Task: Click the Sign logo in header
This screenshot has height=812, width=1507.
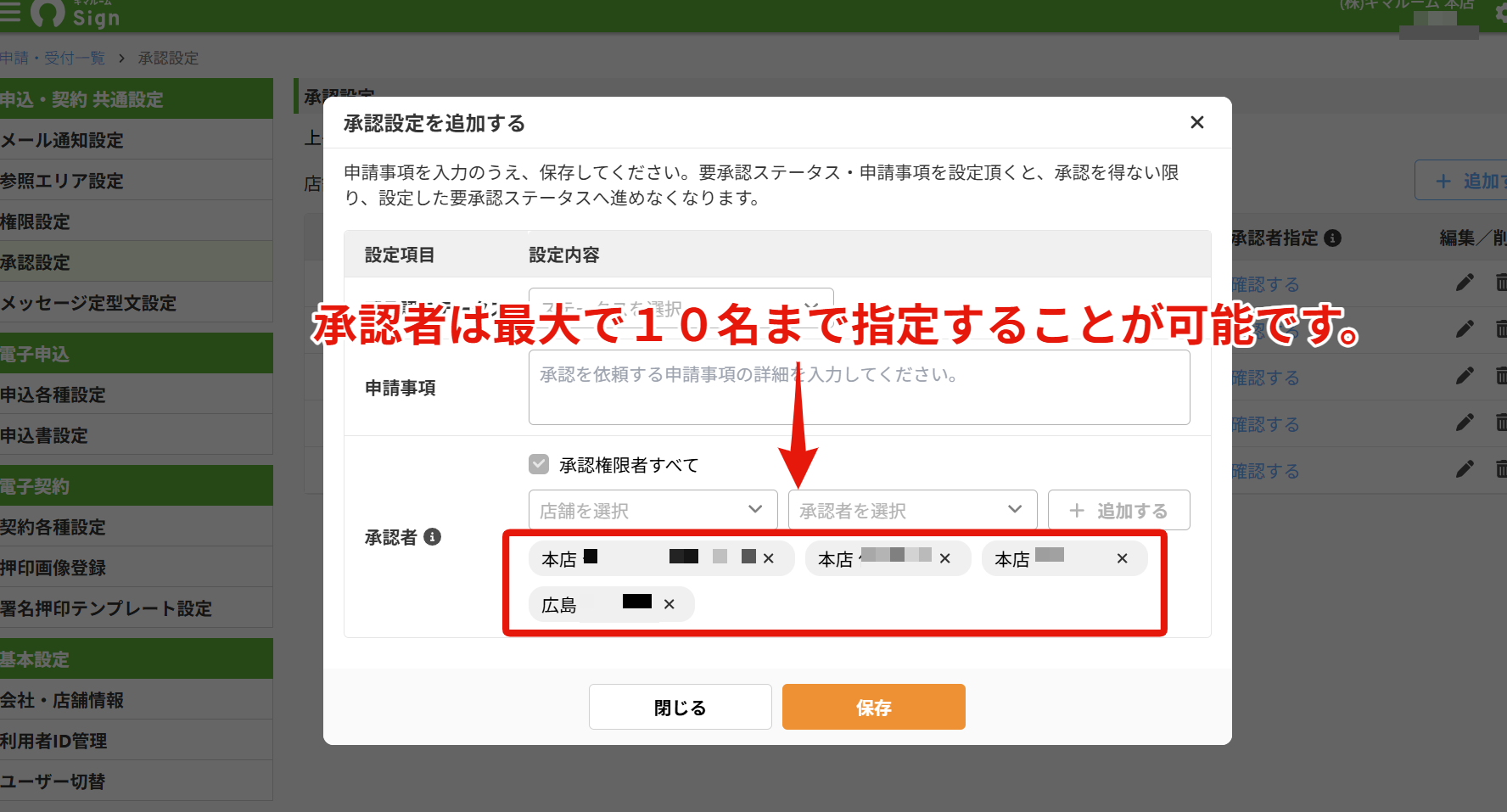Action: click(76, 14)
